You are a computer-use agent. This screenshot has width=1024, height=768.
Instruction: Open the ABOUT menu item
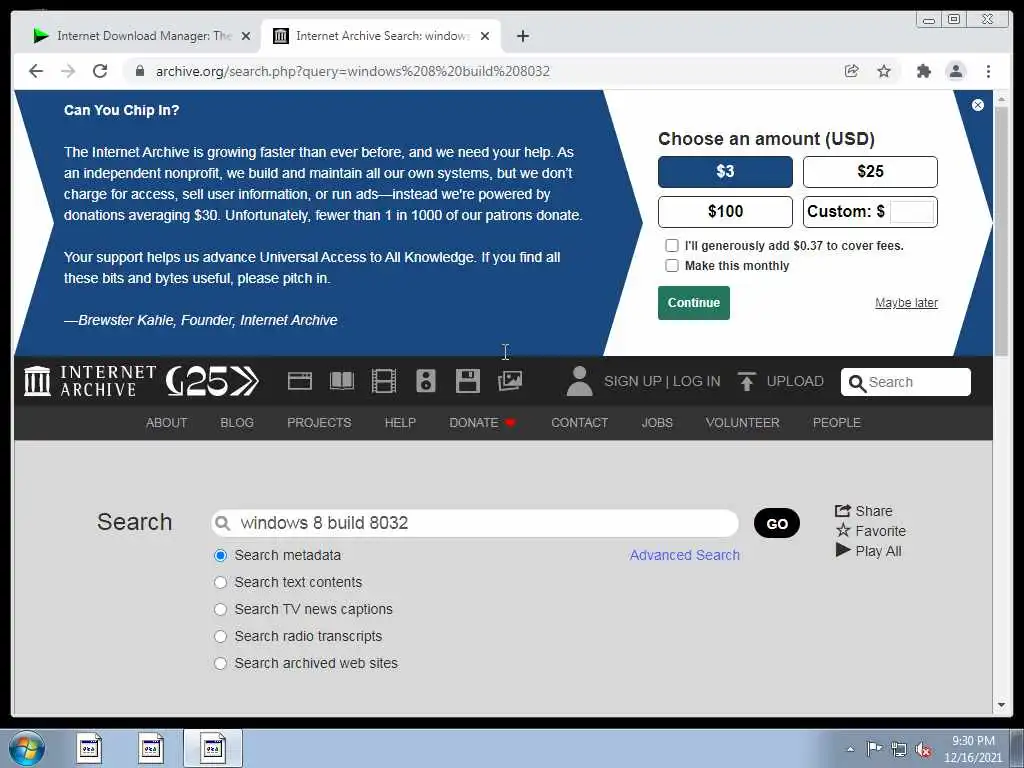167,423
